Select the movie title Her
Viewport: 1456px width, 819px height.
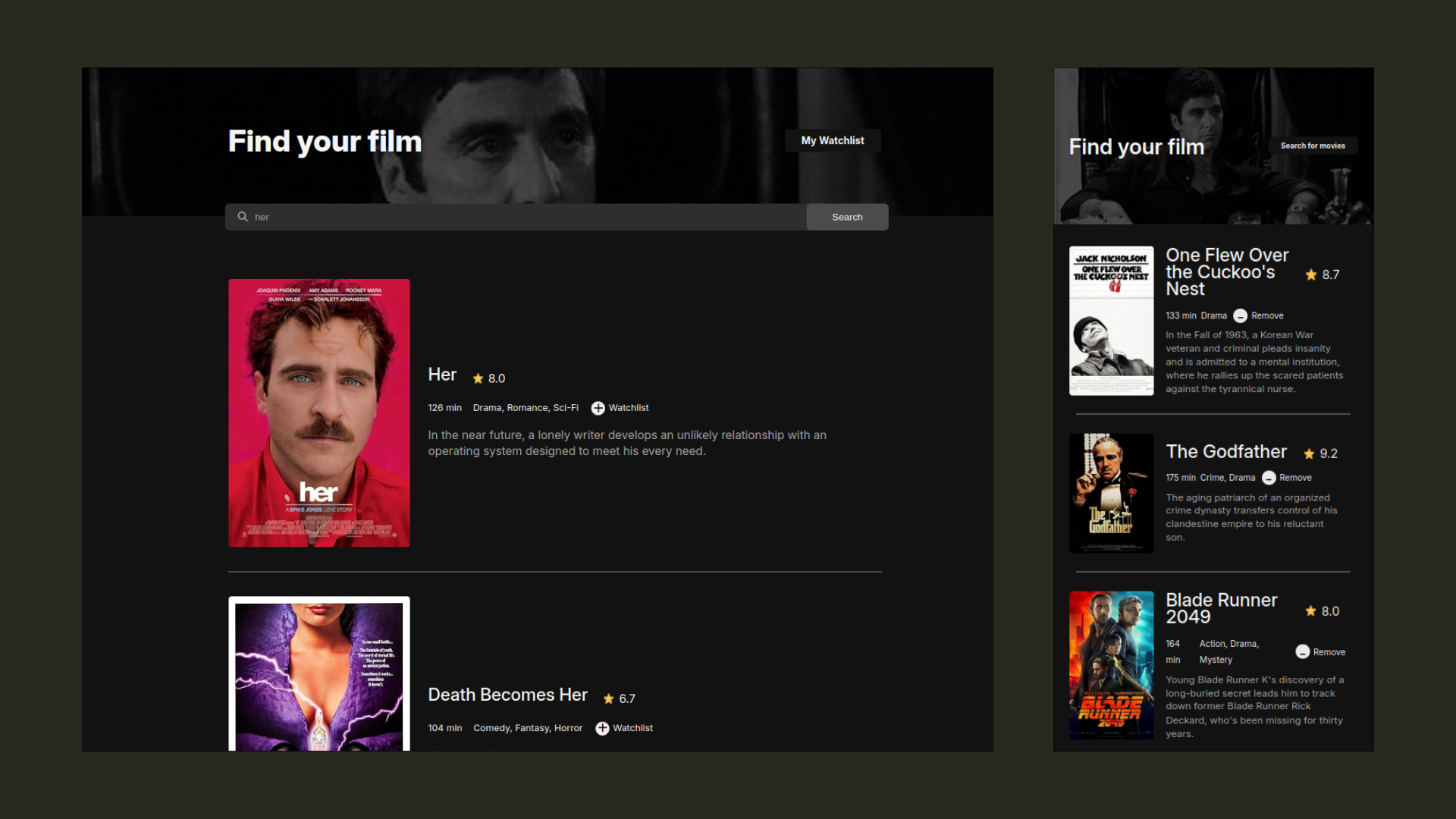point(442,375)
